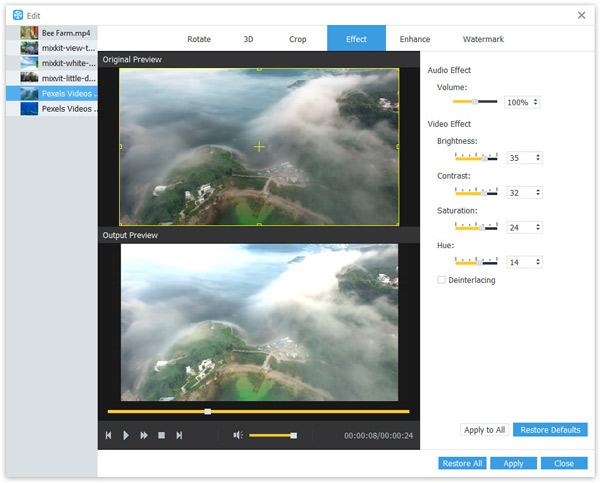Click the Brightness slider
This screenshot has height=483, width=600.
coord(476,157)
